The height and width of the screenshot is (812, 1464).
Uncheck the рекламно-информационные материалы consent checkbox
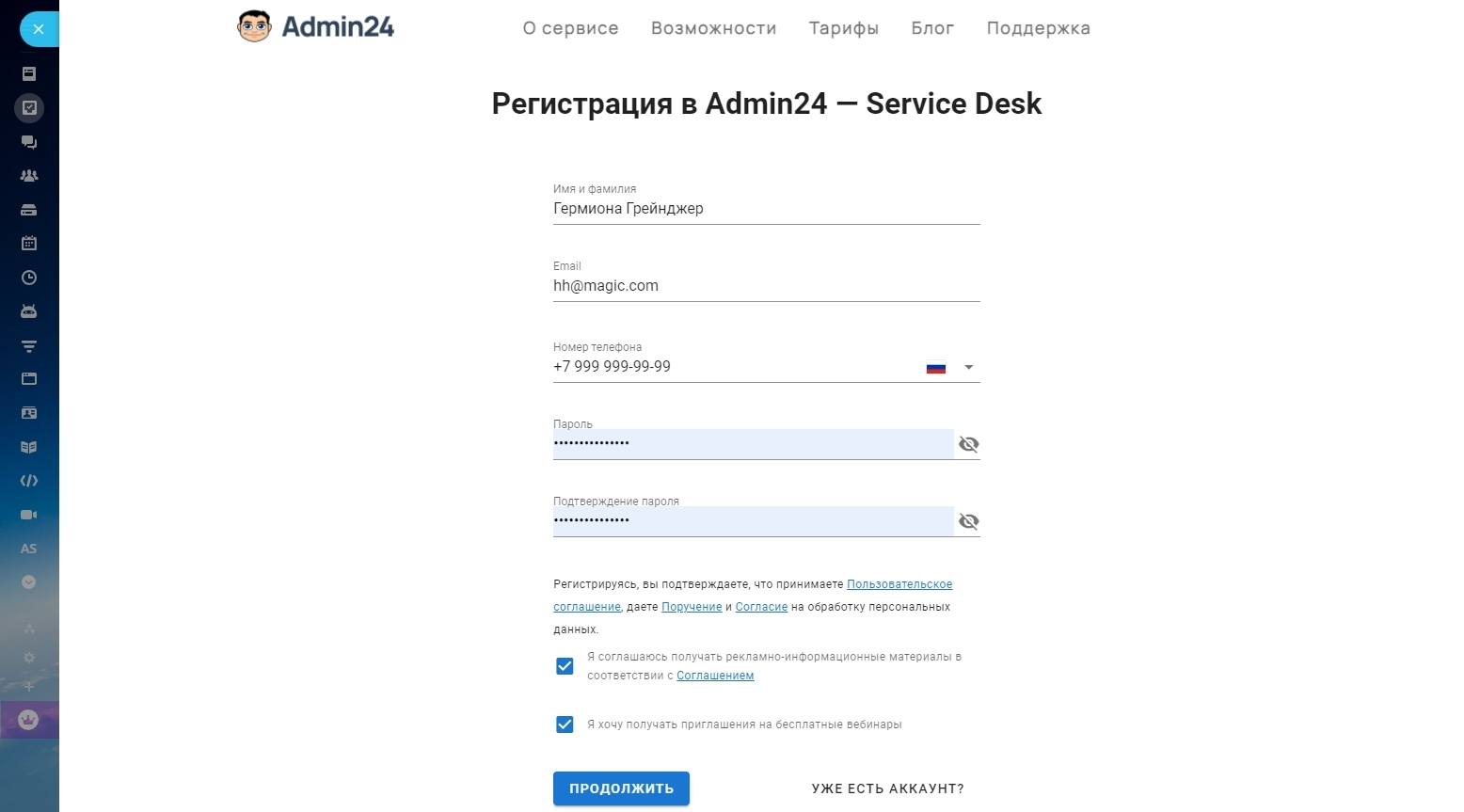click(x=565, y=666)
